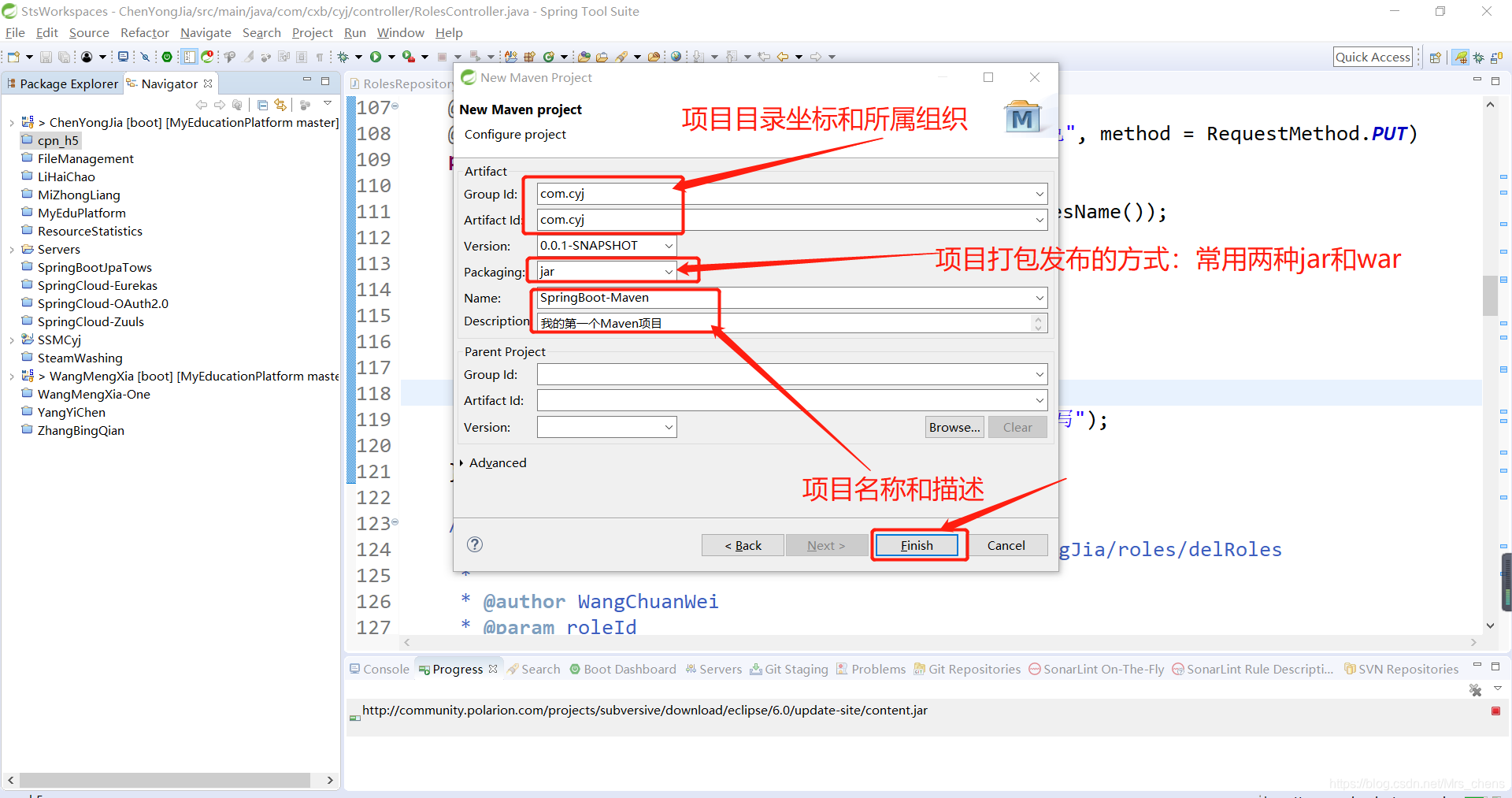Select the ZhangBingQian project
This screenshot has width=1512, height=798.
coord(81,431)
